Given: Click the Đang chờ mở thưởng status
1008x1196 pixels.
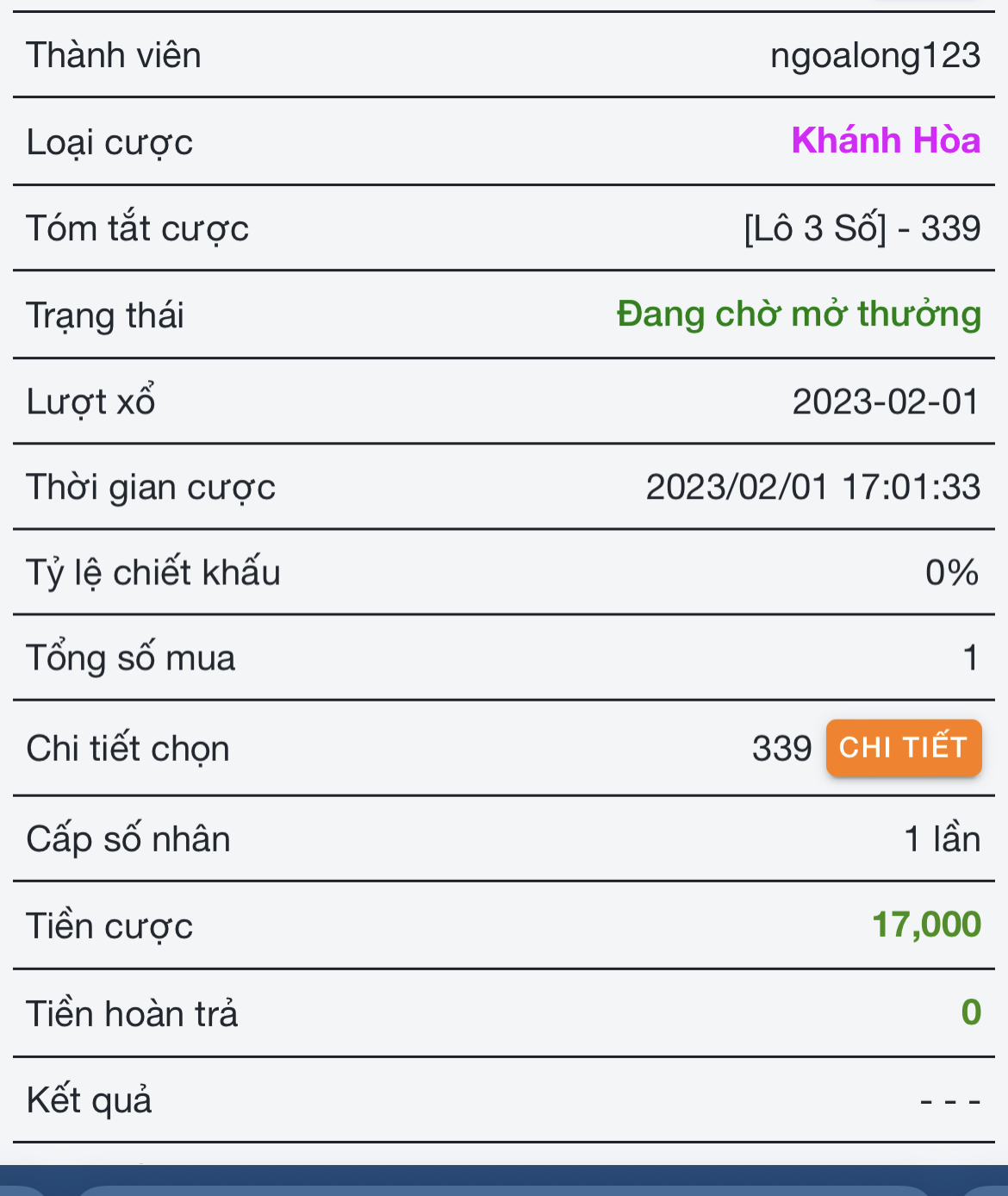Looking at the screenshot, I should (799, 315).
